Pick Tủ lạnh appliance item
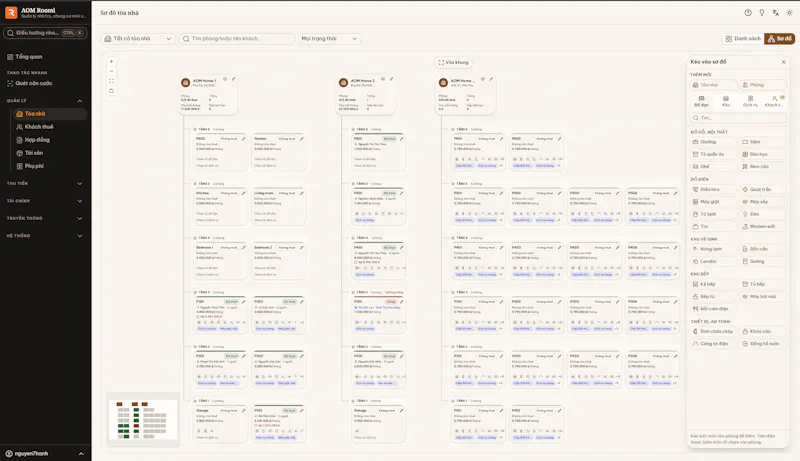 [713, 214]
